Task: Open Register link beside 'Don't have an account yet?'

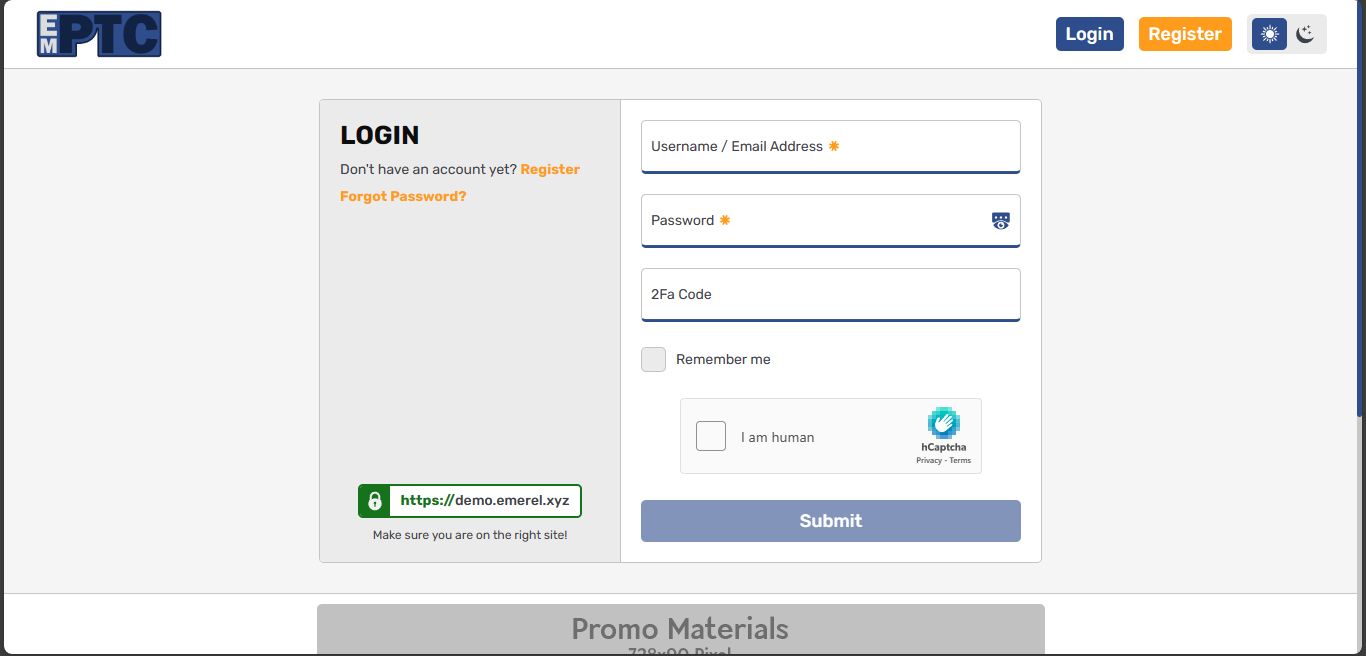Action: 550,170
